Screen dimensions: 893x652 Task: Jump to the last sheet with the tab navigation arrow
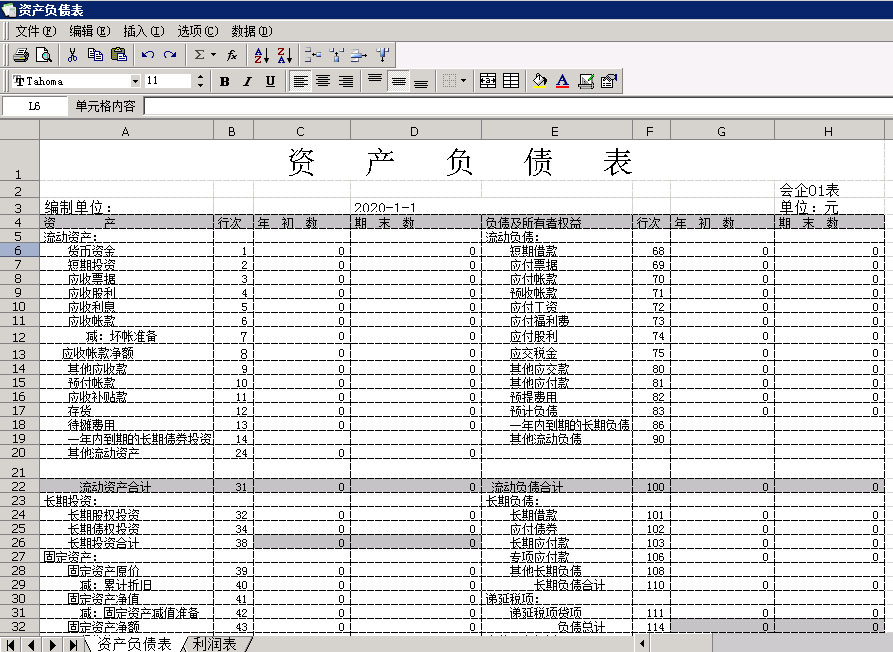point(72,644)
